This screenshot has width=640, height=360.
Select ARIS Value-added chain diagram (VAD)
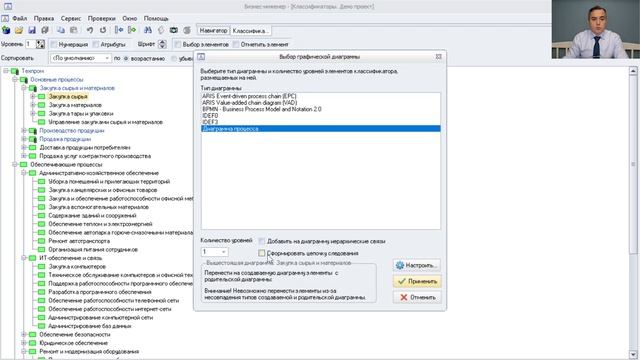tap(320, 103)
